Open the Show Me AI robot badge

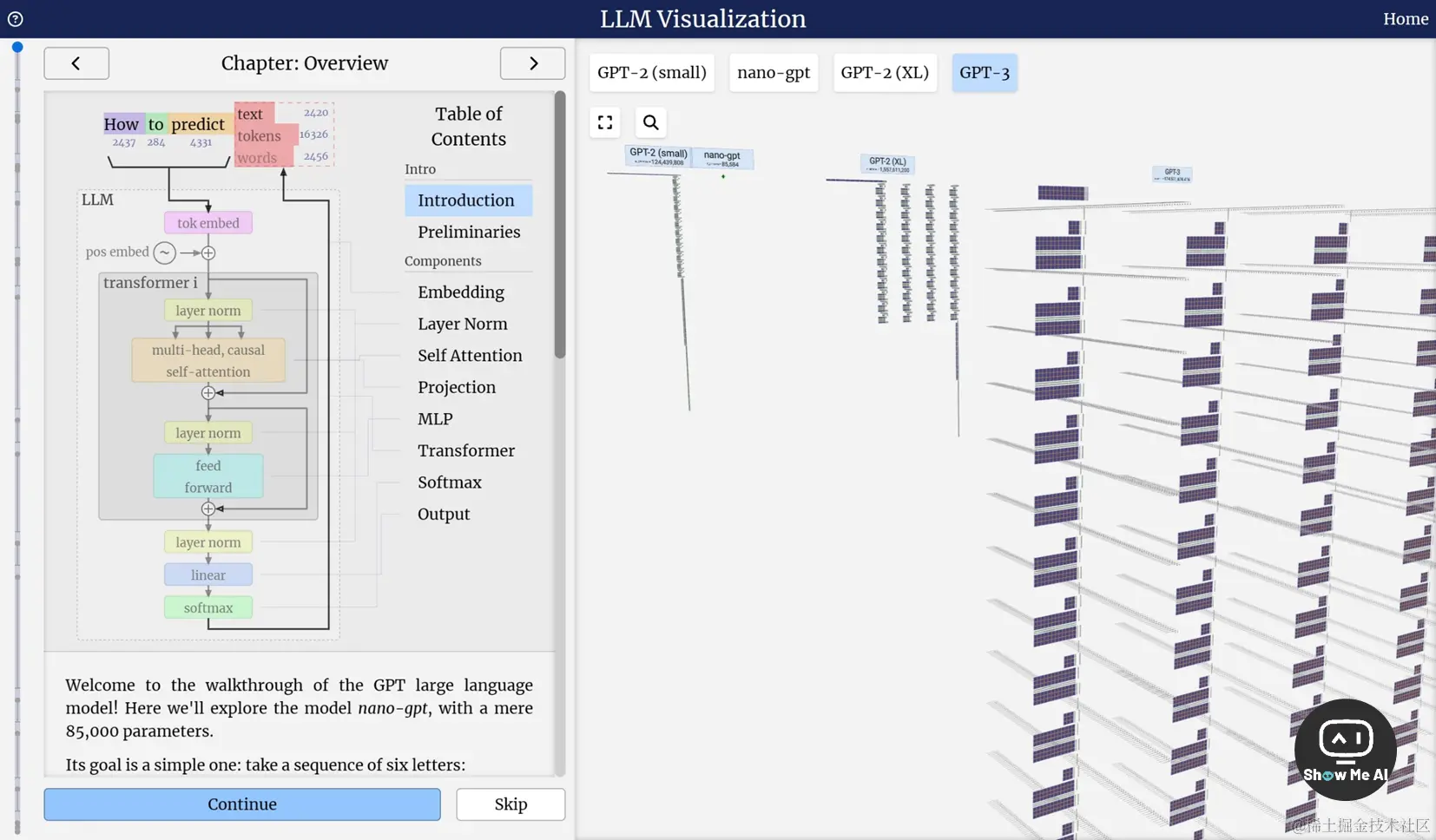(x=1345, y=750)
